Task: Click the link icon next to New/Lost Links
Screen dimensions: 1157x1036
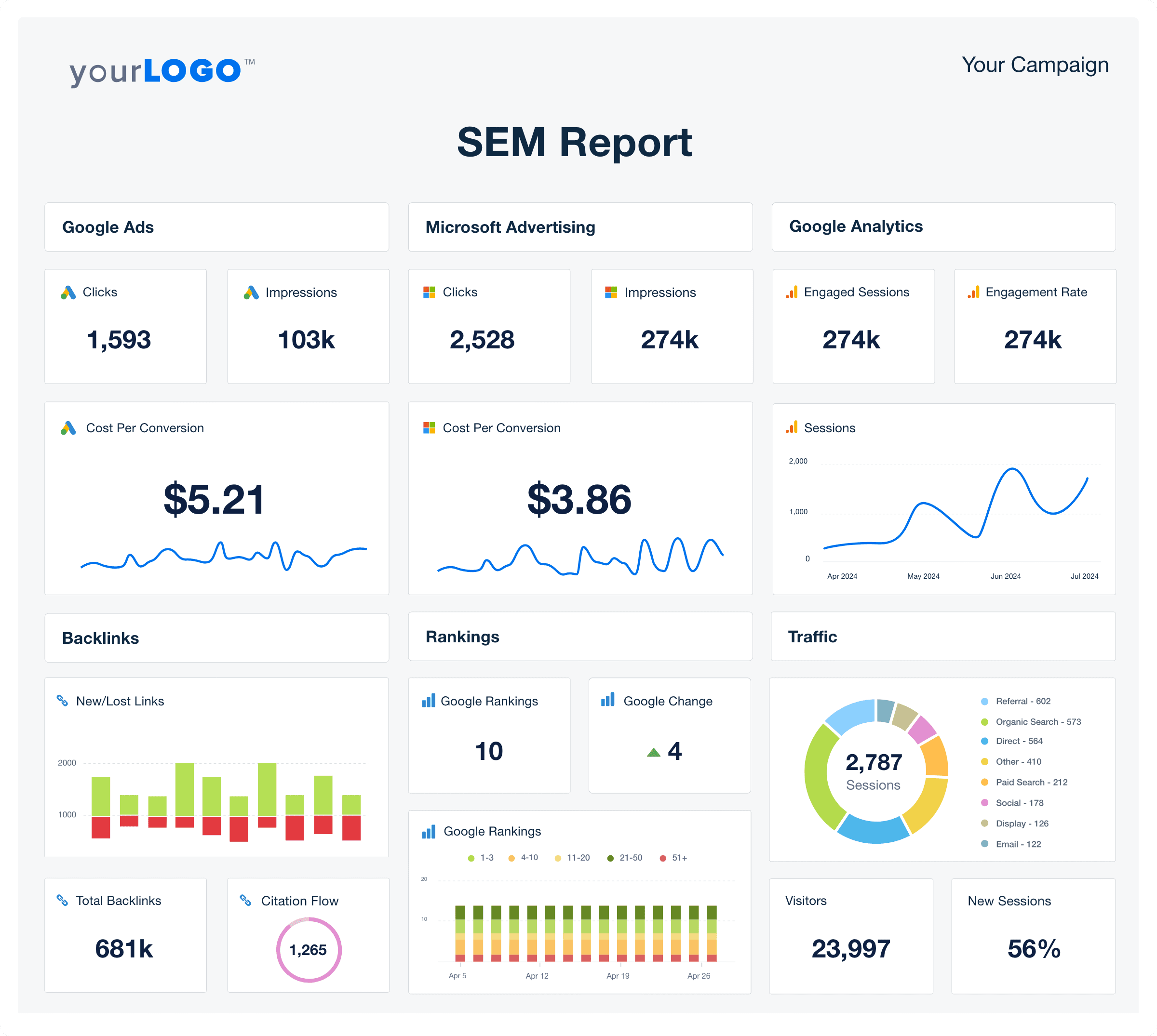Action: (63, 701)
